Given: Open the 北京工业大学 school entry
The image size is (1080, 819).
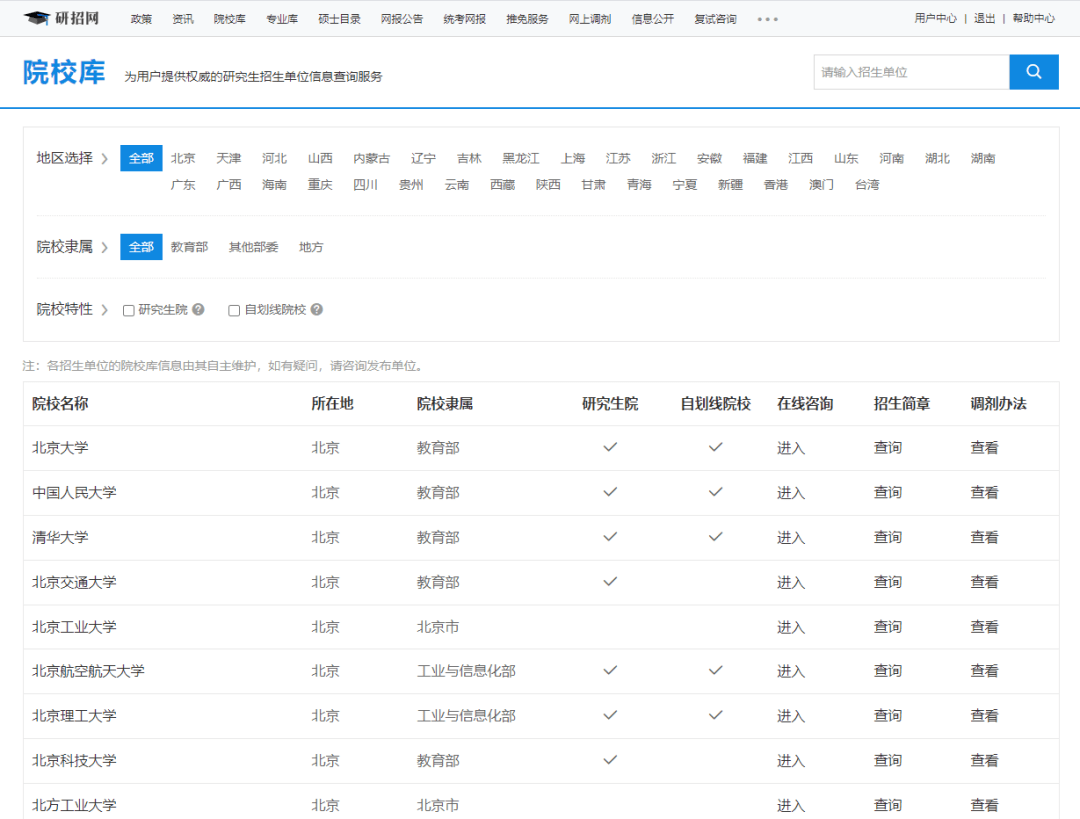Looking at the screenshot, I should [74, 627].
